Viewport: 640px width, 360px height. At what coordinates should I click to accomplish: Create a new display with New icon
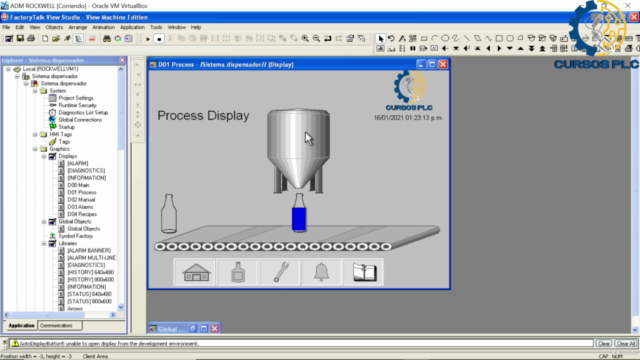click(45, 38)
